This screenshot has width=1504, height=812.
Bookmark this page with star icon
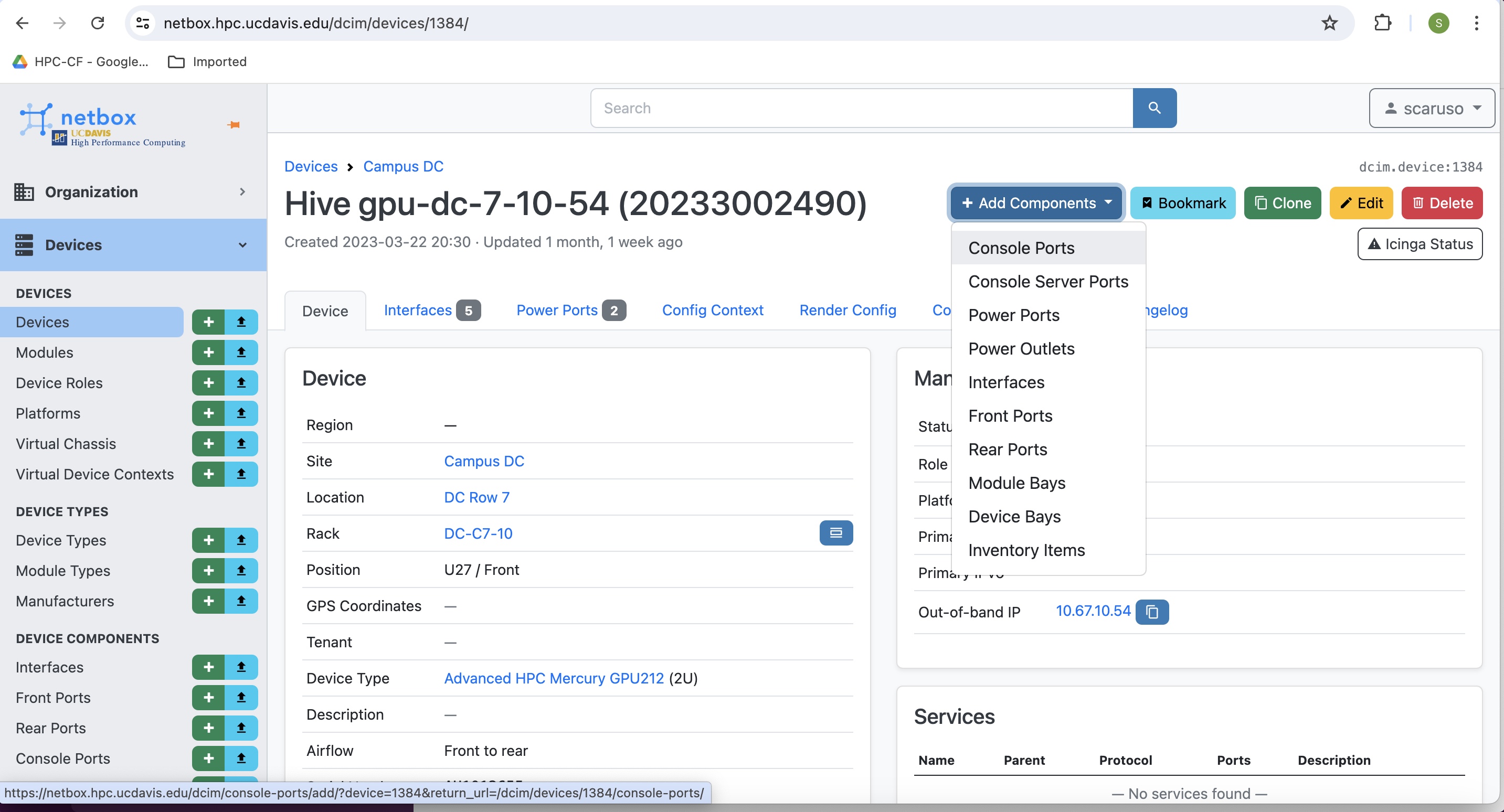coord(1329,23)
